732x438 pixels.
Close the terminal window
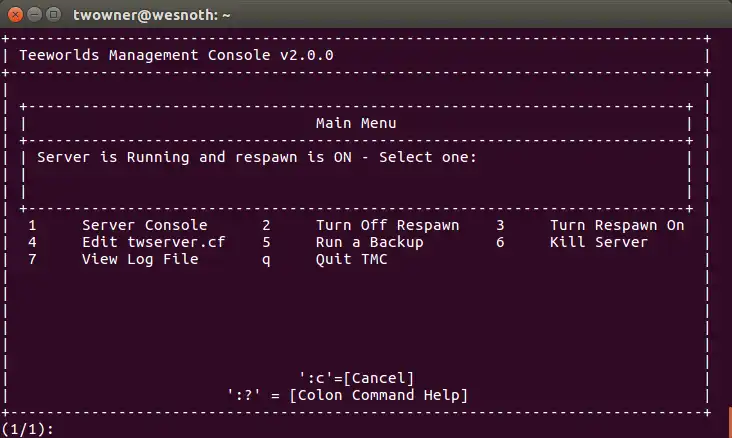pos(15,15)
